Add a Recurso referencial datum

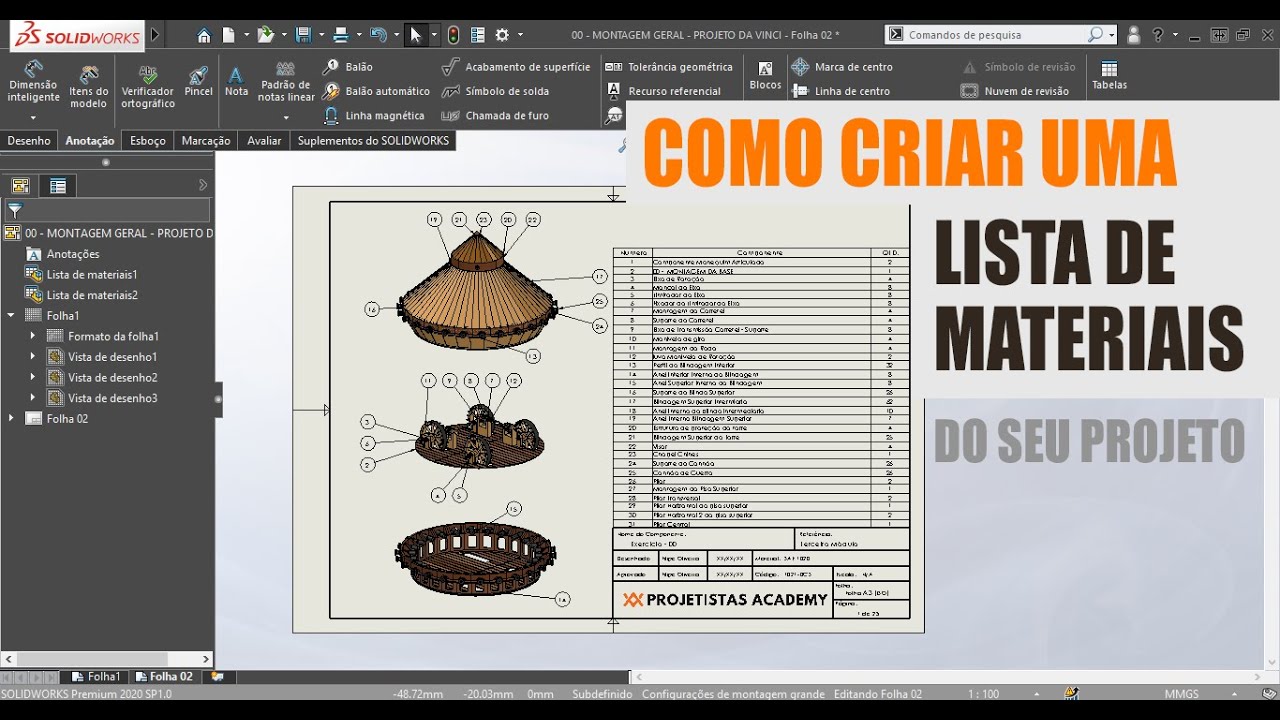pyautogui.click(x=664, y=91)
